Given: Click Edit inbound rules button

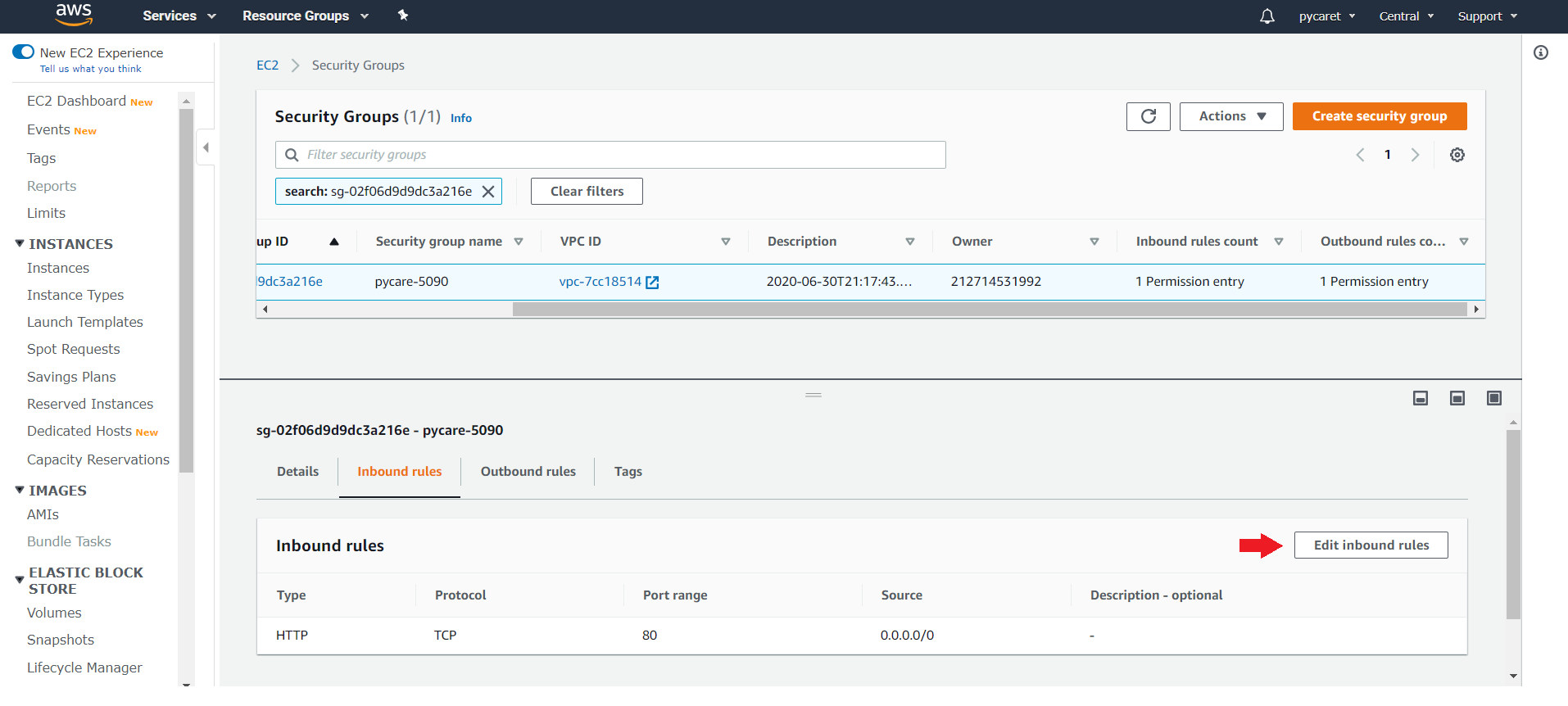Looking at the screenshot, I should click(x=1371, y=545).
